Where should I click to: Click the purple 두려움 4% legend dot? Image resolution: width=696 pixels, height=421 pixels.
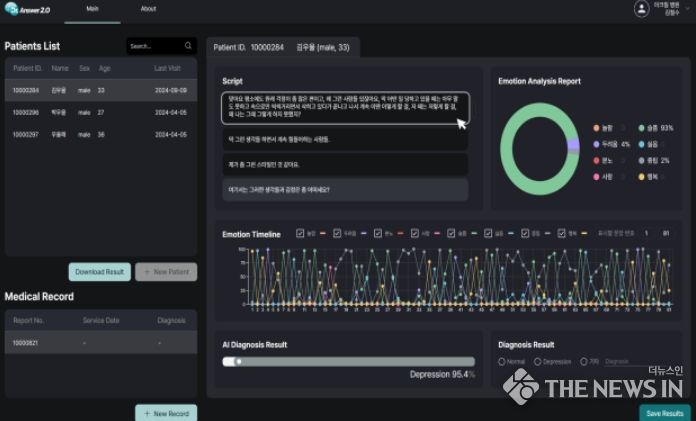596,144
